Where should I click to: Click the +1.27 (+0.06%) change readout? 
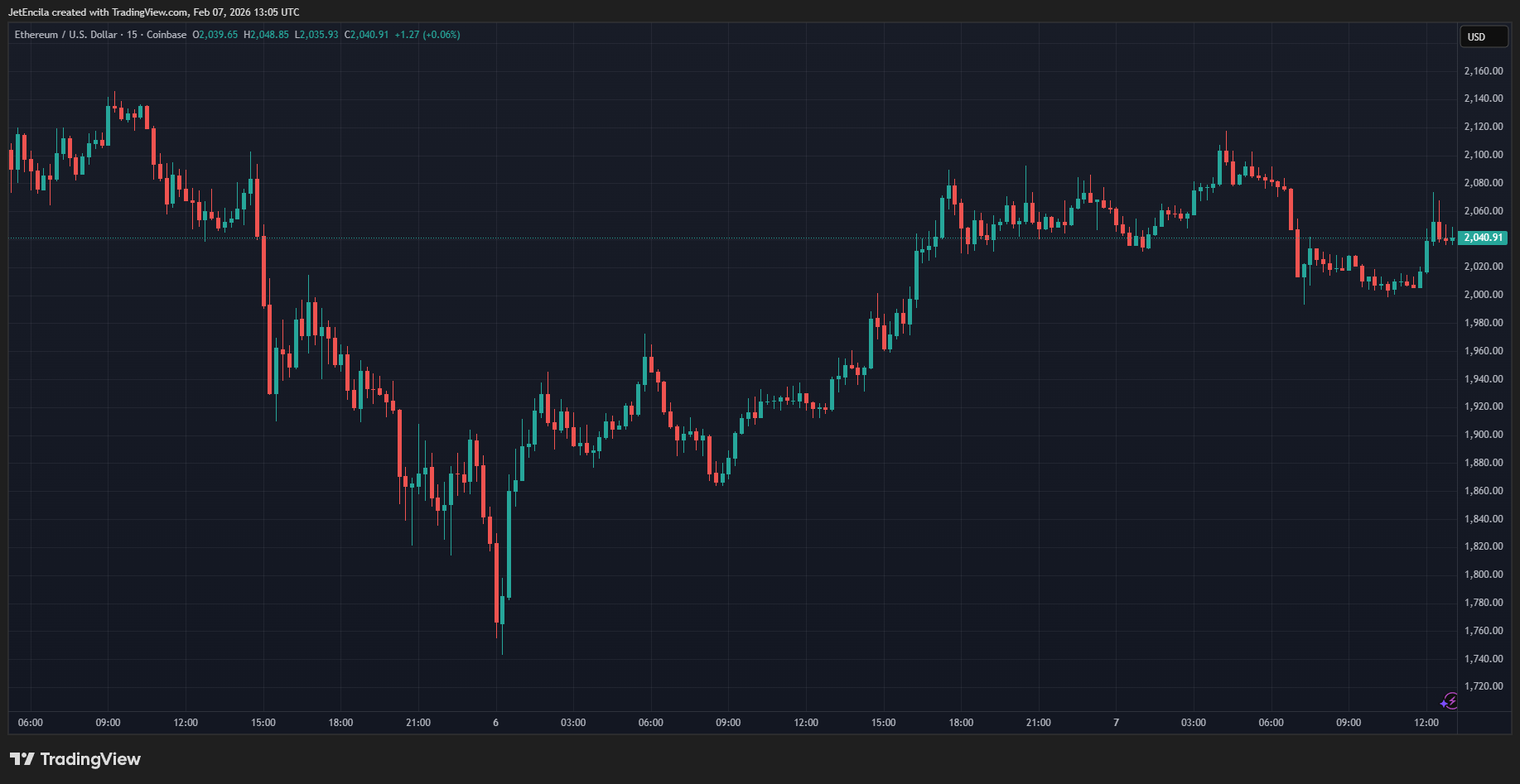[427, 35]
